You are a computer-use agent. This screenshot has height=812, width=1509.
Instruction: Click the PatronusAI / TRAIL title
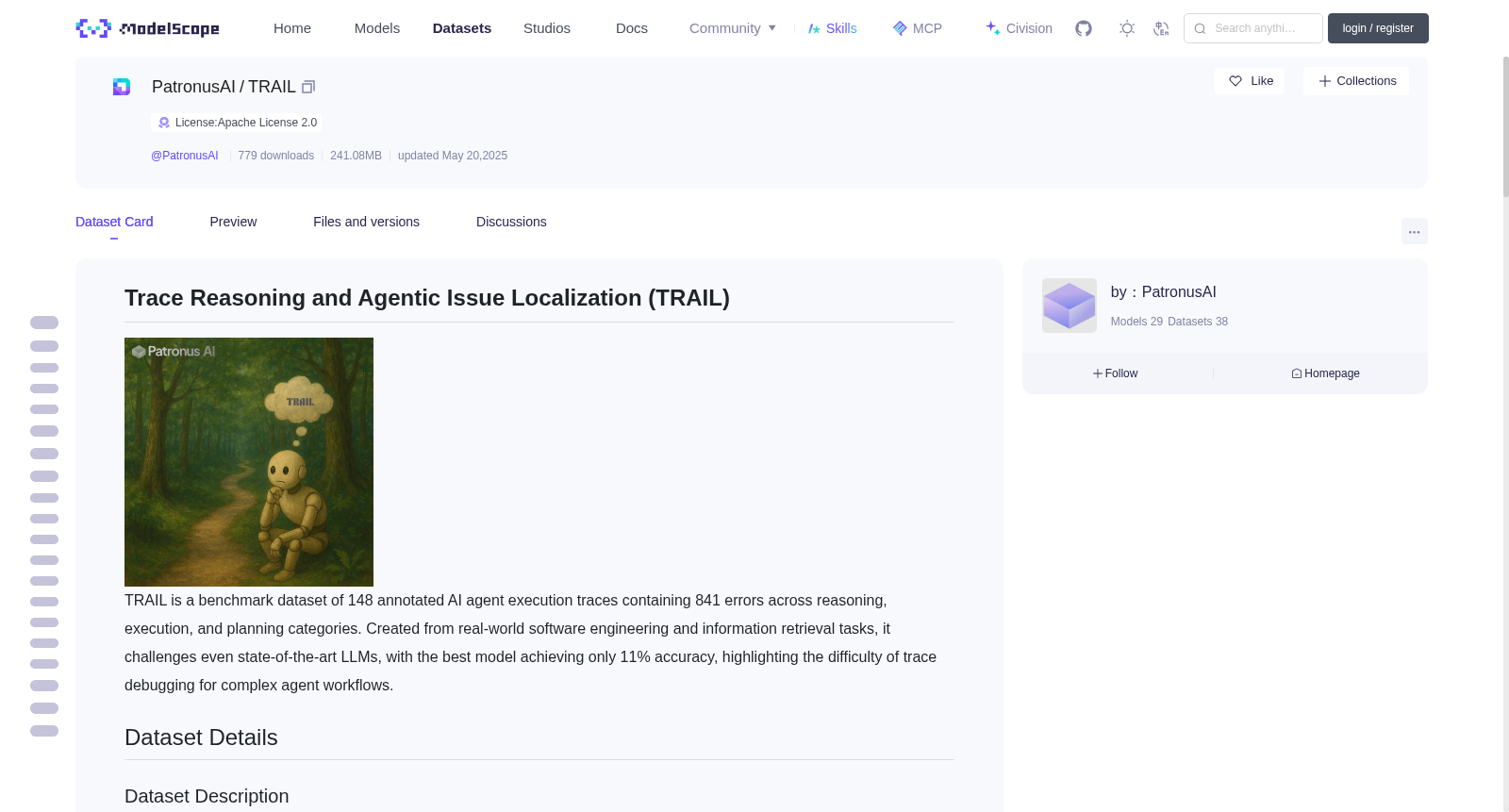[x=224, y=87]
